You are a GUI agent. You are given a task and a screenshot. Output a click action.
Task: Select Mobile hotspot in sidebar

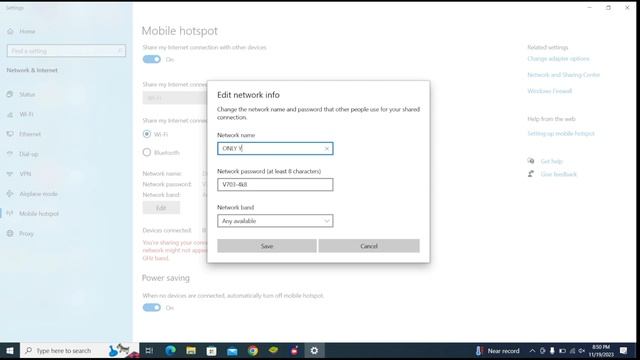pyautogui.click(x=39, y=213)
